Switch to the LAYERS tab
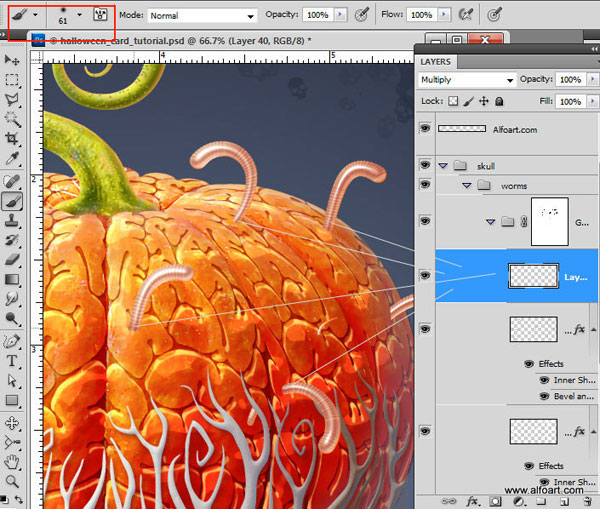The height and width of the screenshot is (509, 600). [x=435, y=62]
